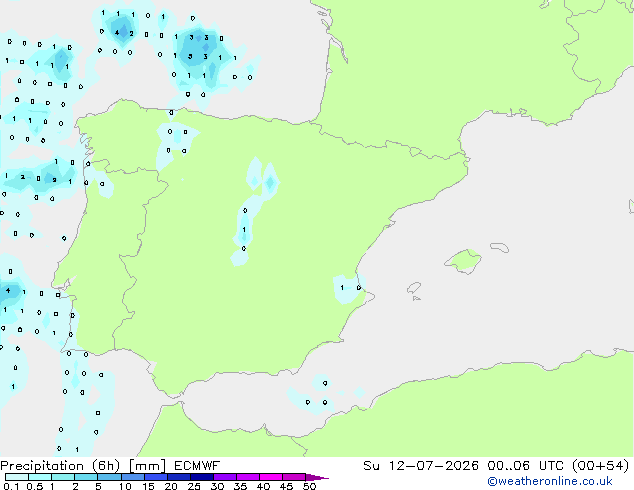This screenshot has width=634, height=490.
Task: Click the 'Precipitation (6h)' title text
Action: pos(60,466)
